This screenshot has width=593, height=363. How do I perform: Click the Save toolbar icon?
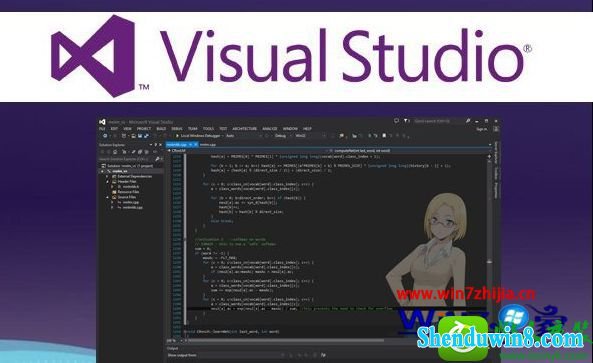point(140,136)
